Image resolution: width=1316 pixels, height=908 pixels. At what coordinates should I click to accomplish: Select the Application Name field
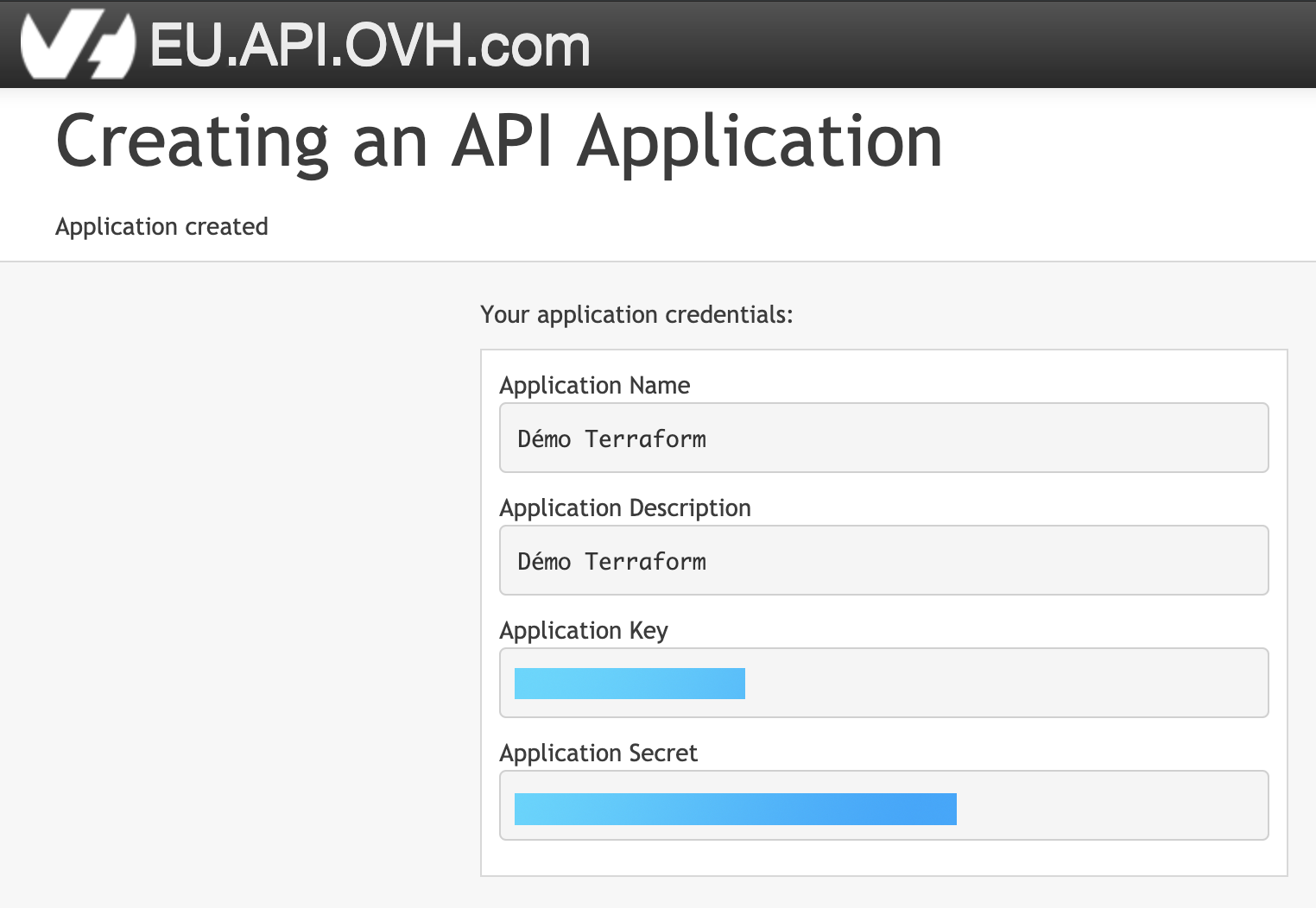pyautogui.click(x=884, y=438)
